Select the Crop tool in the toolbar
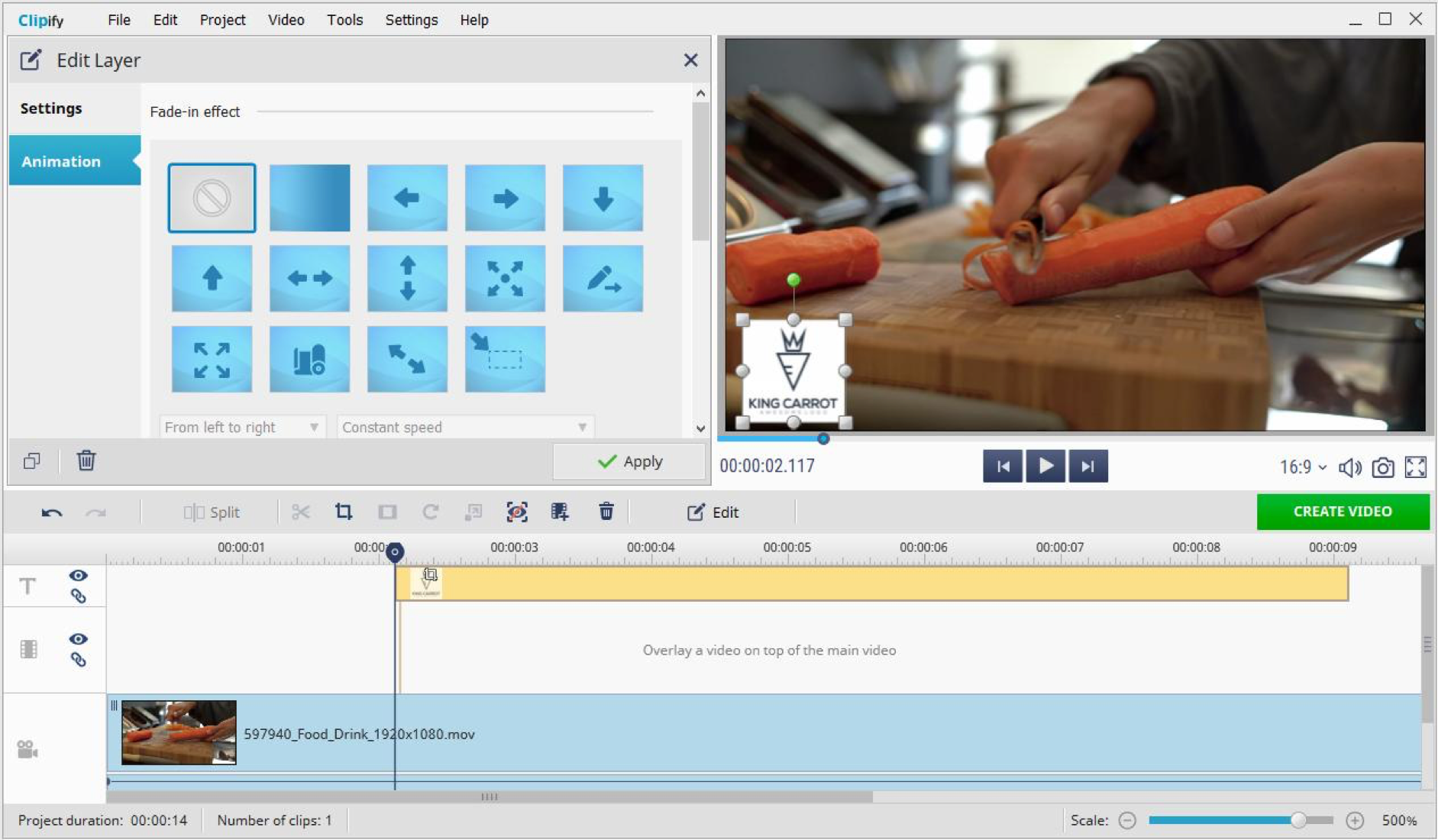This screenshot has width=1438, height=840. point(343,512)
